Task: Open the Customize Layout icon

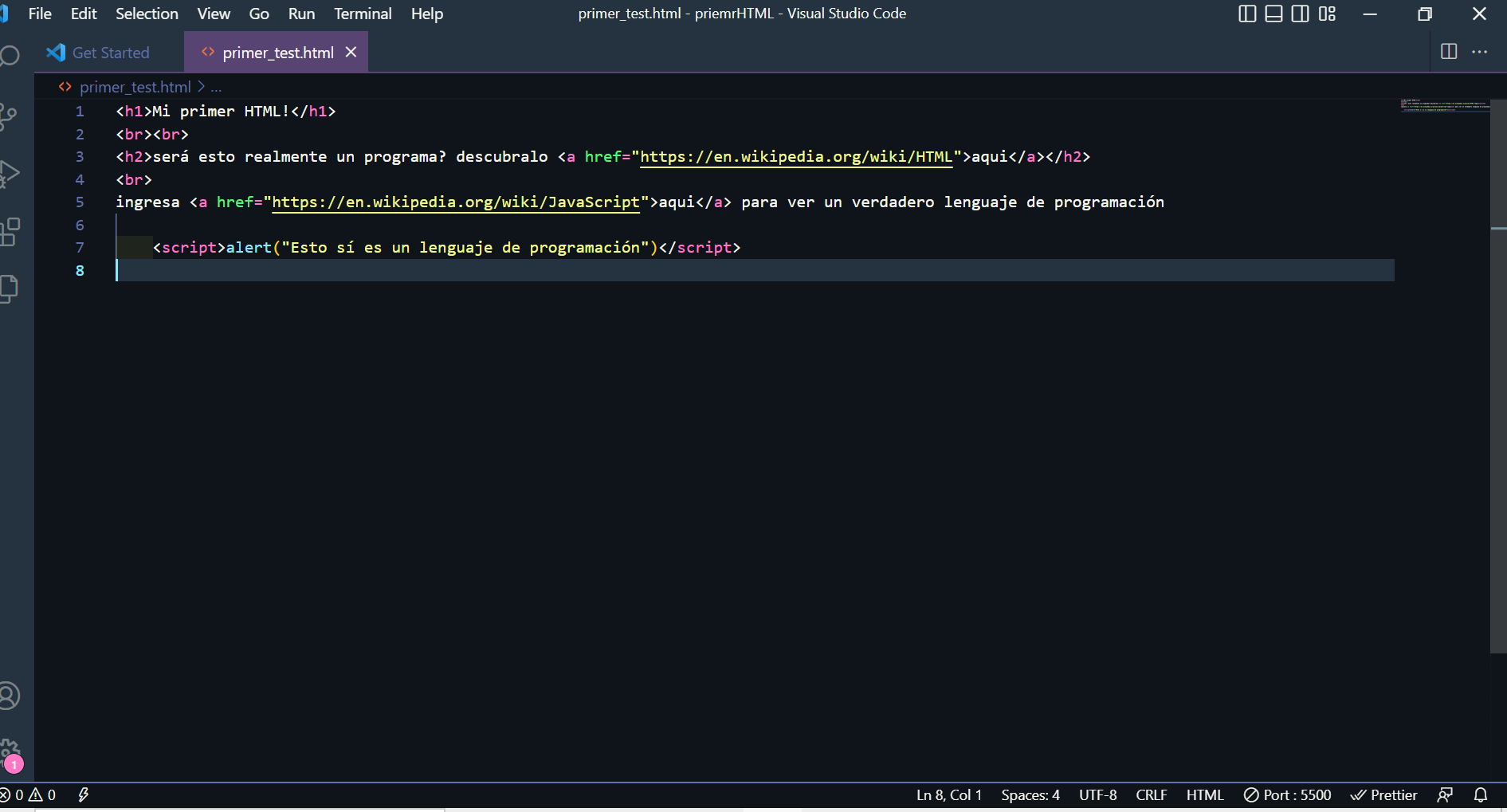Action: [x=1327, y=14]
